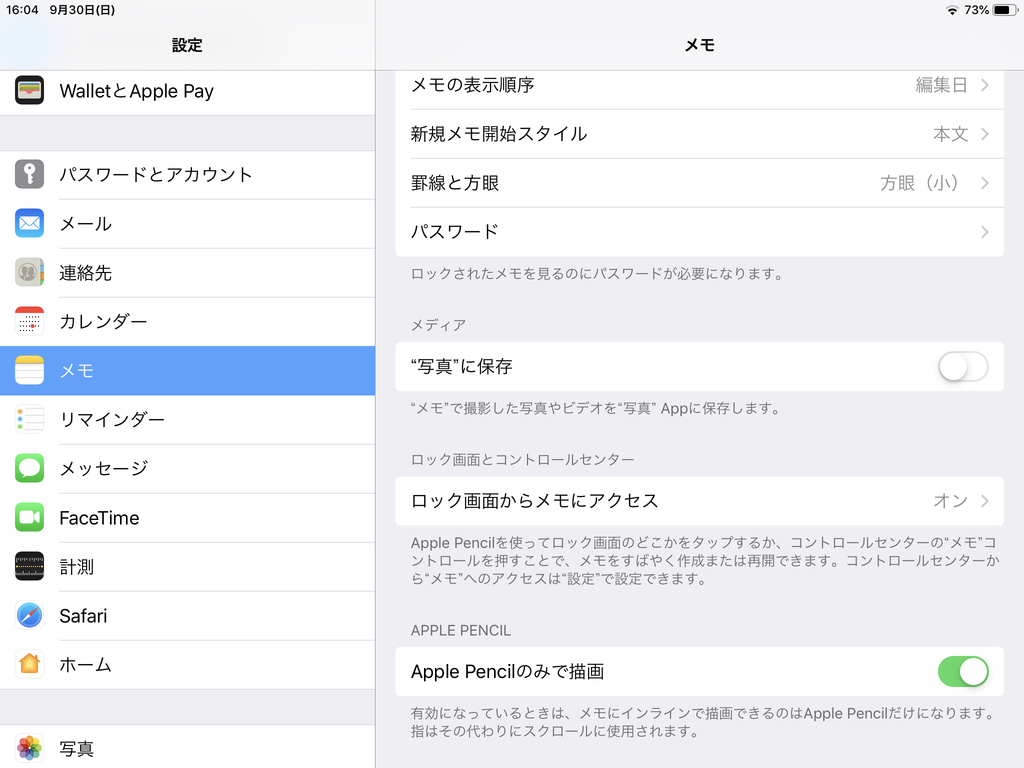Tap the "写真"に保存 label
1024x768 pixels.
click(x=461, y=366)
